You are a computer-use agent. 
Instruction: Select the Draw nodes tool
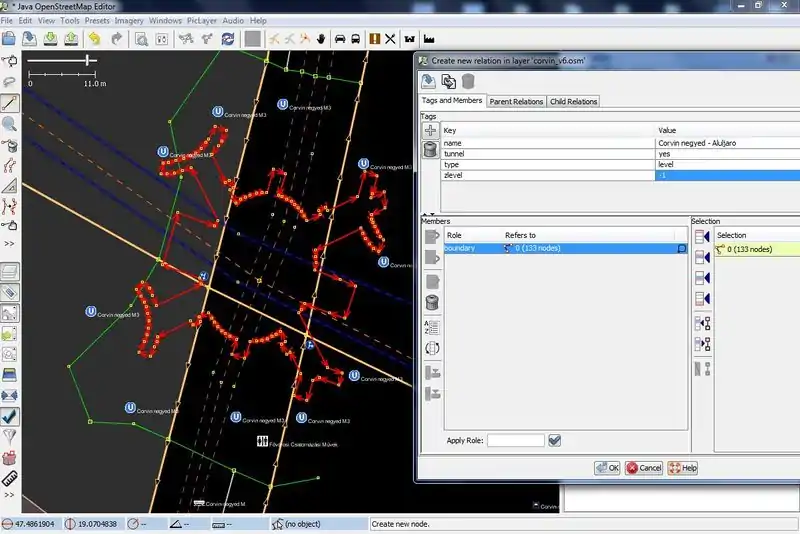(x=9, y=103)
